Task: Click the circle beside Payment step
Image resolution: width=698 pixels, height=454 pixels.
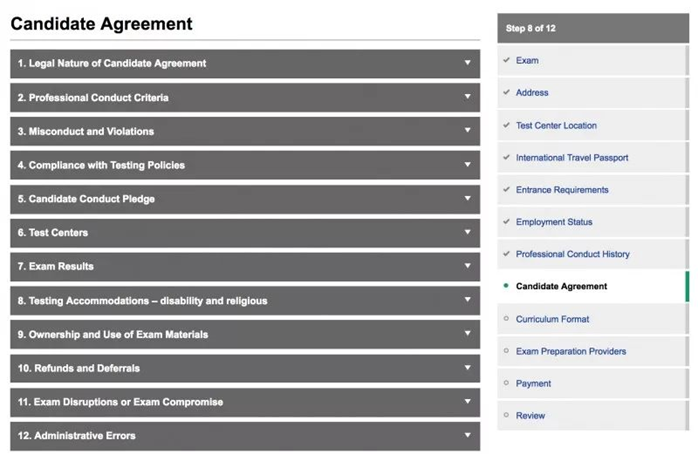Action: click(507, 383)
